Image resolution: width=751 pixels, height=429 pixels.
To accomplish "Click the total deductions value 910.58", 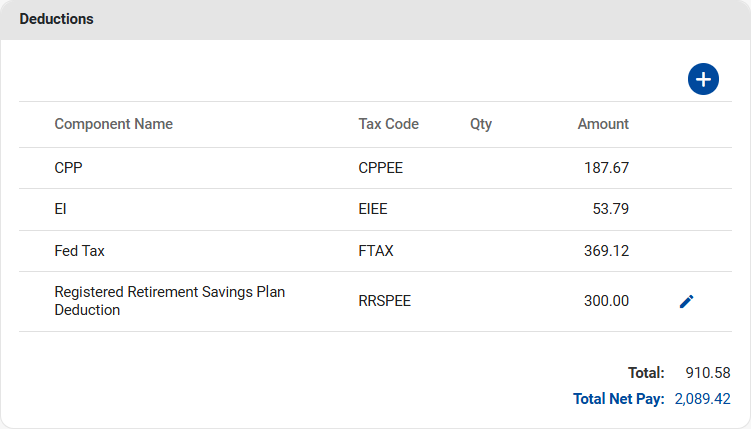I will pos(707,372).
